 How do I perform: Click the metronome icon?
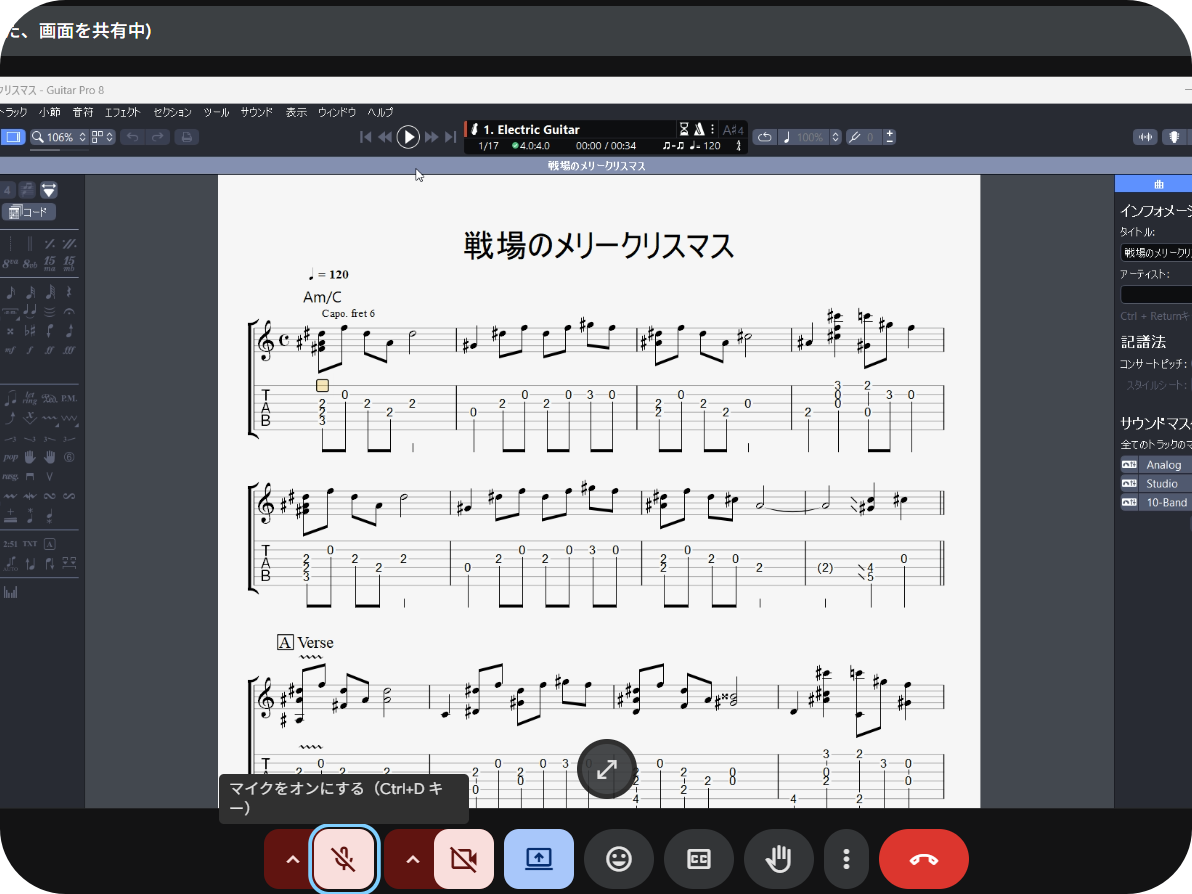[x=699, y=129]
